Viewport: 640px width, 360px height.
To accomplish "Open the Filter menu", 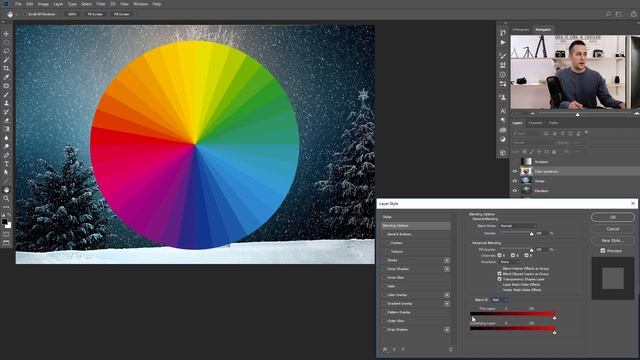I will coord(101,4).
